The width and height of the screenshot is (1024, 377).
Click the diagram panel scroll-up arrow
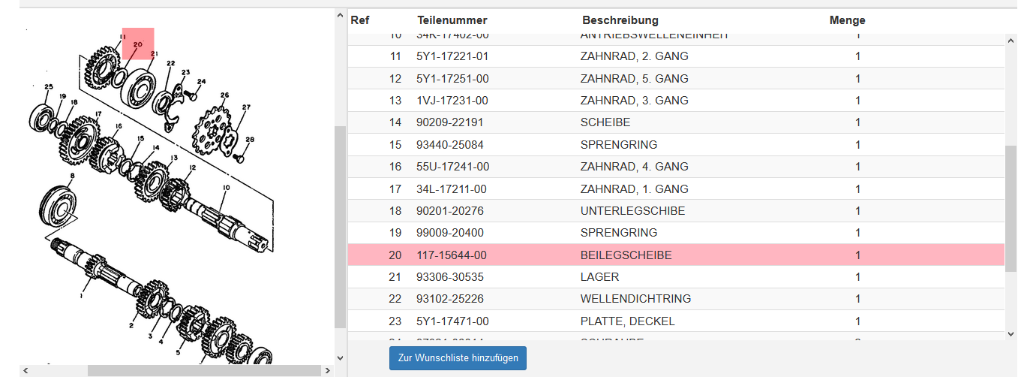[x=340, y=16]
